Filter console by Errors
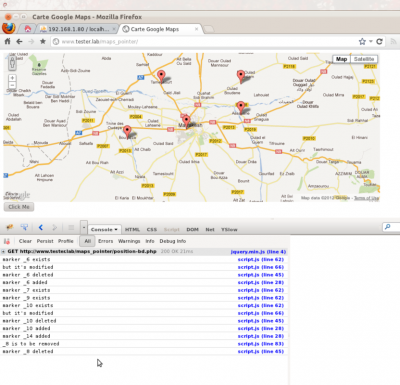 pos(105,241)
